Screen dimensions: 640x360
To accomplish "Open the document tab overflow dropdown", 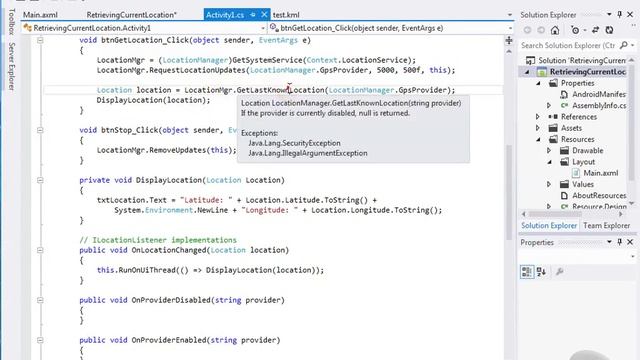I will point(509,15).
